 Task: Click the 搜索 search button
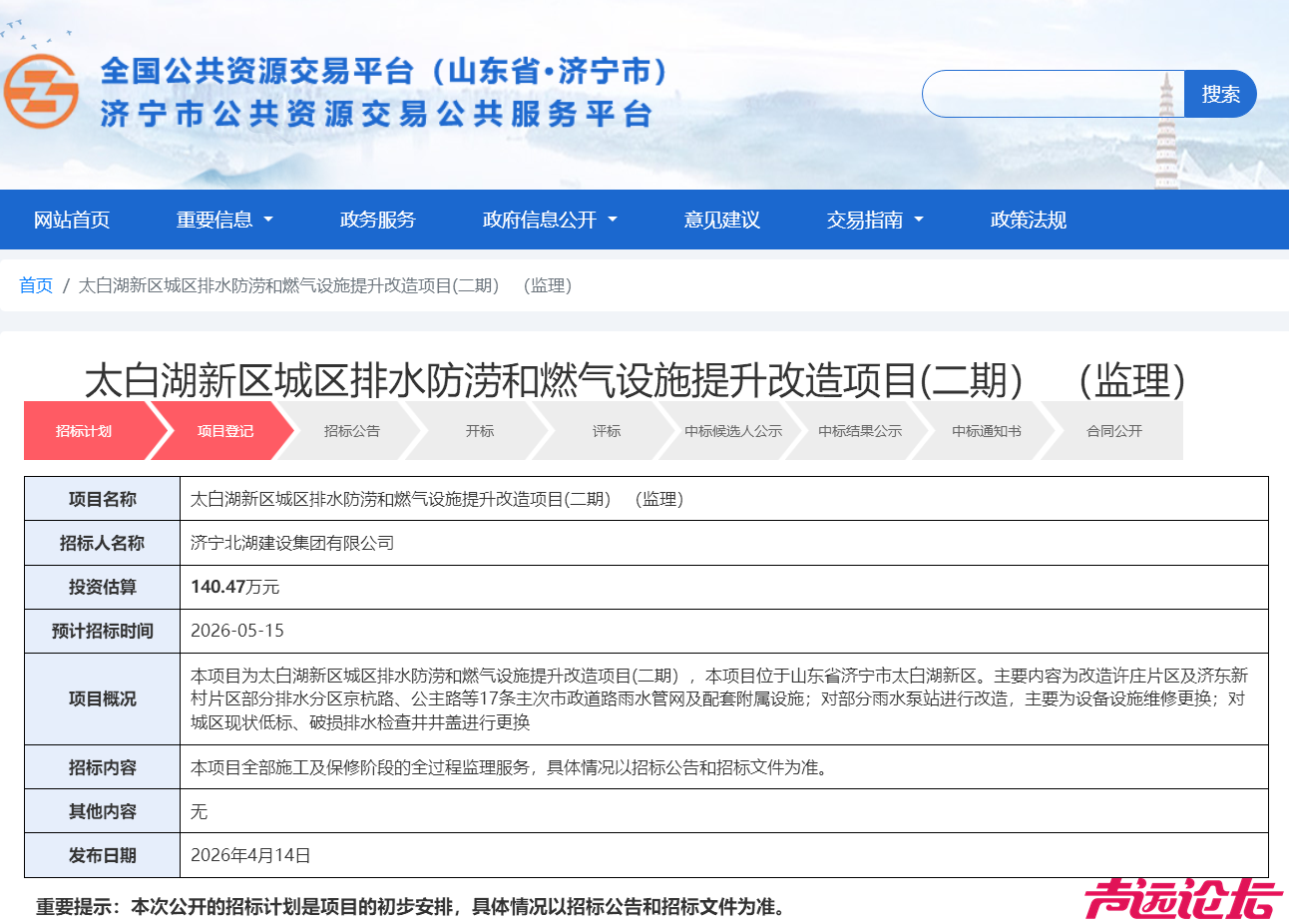pos(1220,94)
